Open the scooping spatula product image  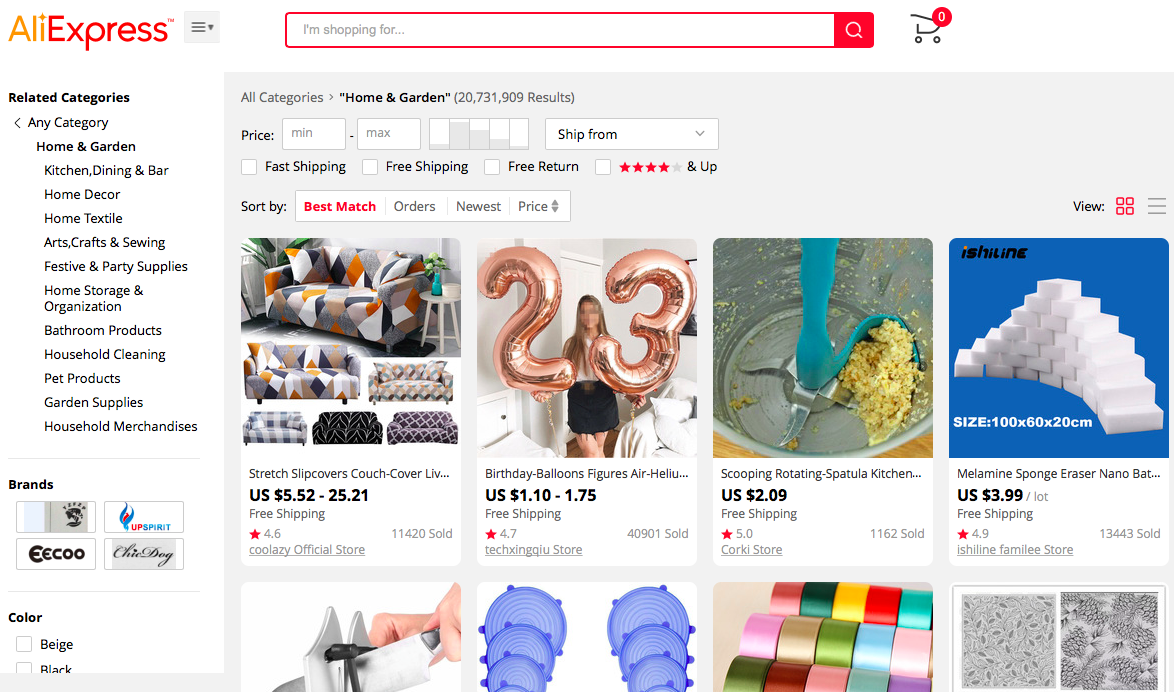[823, 347]
